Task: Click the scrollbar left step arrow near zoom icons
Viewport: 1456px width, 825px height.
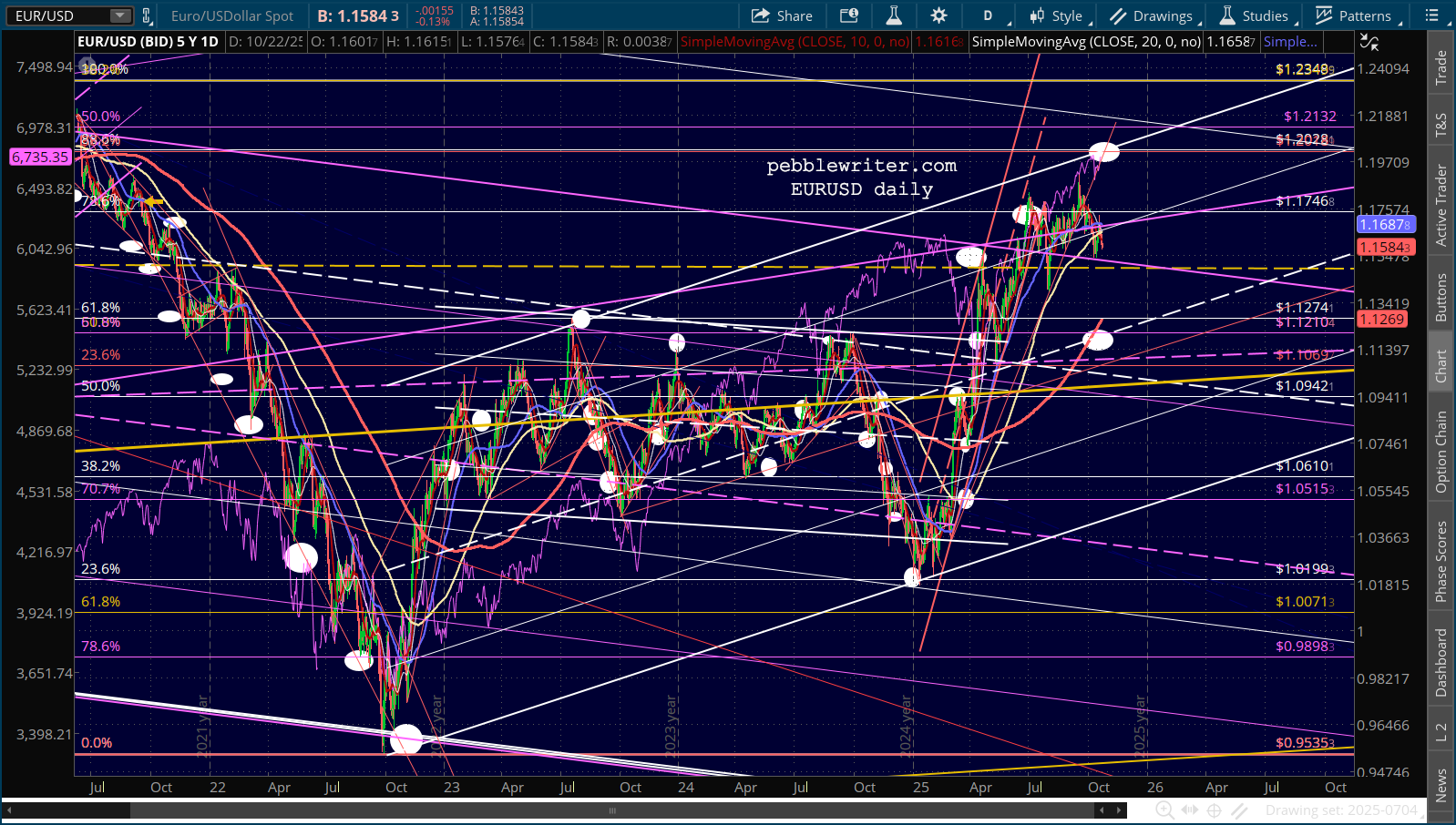Action: point(1102,810)
